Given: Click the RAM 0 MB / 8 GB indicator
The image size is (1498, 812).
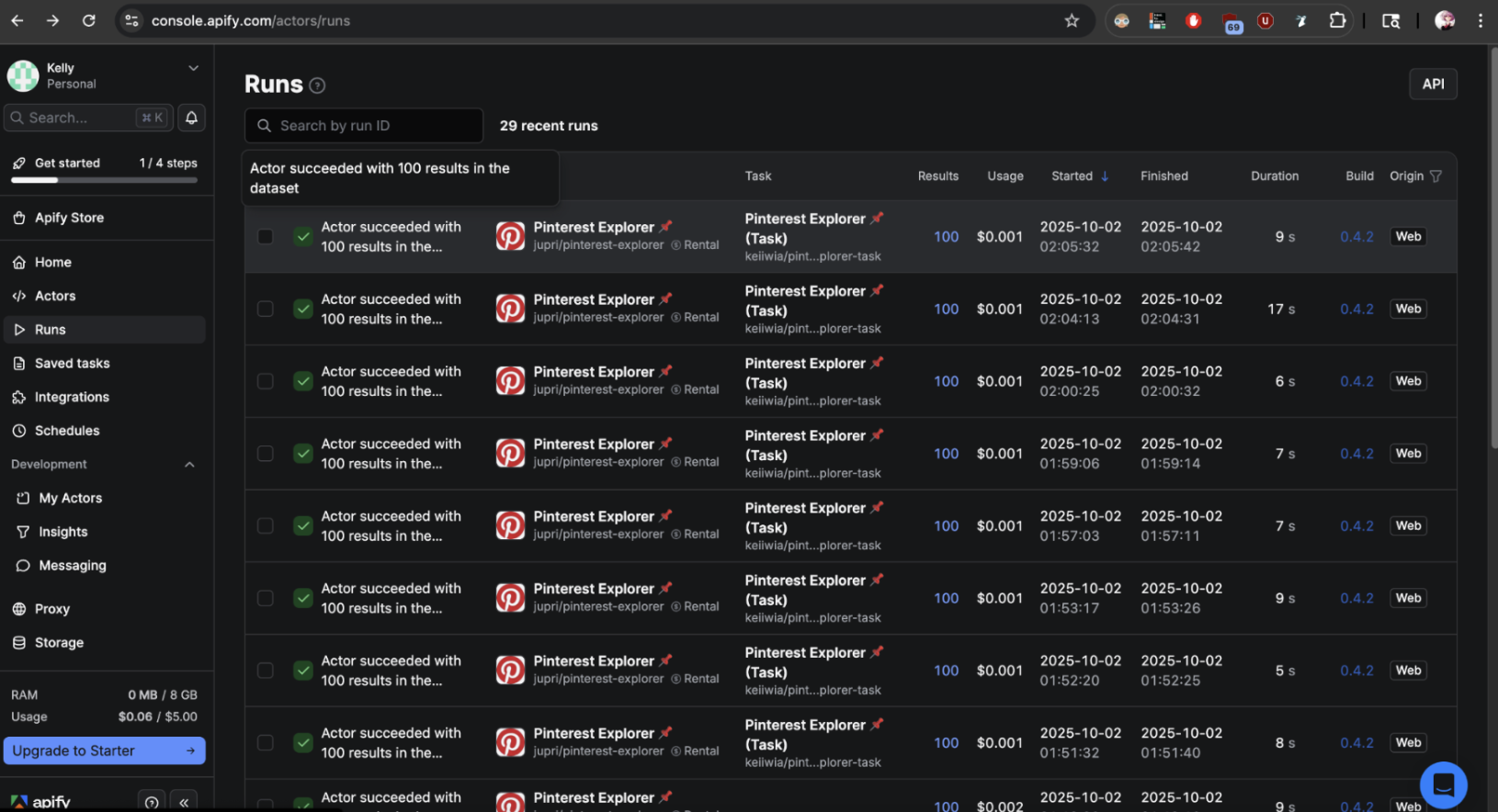Looking at the screenshot, I should (104, 695).
